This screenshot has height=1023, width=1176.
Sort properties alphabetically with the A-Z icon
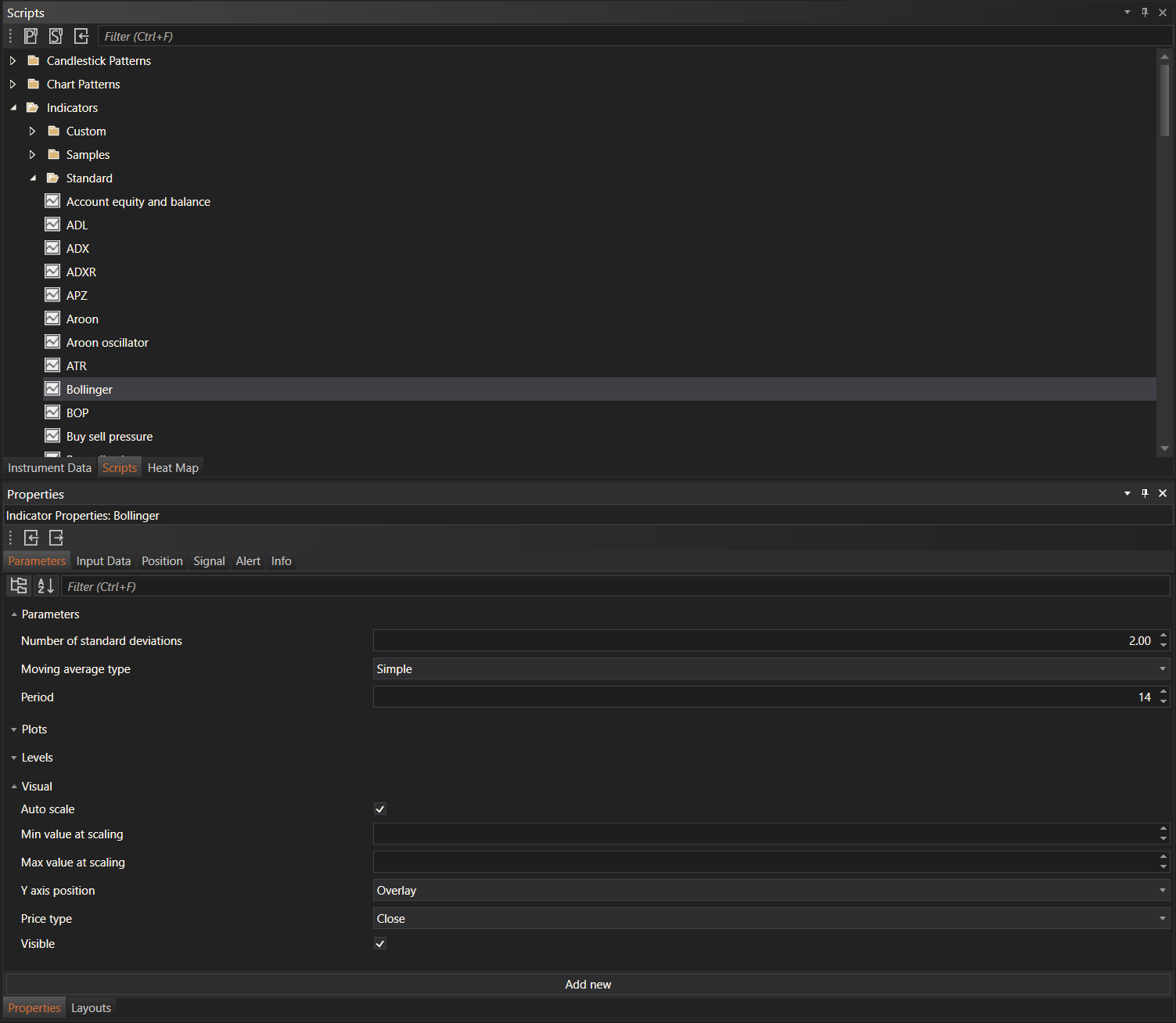point(46,585)
